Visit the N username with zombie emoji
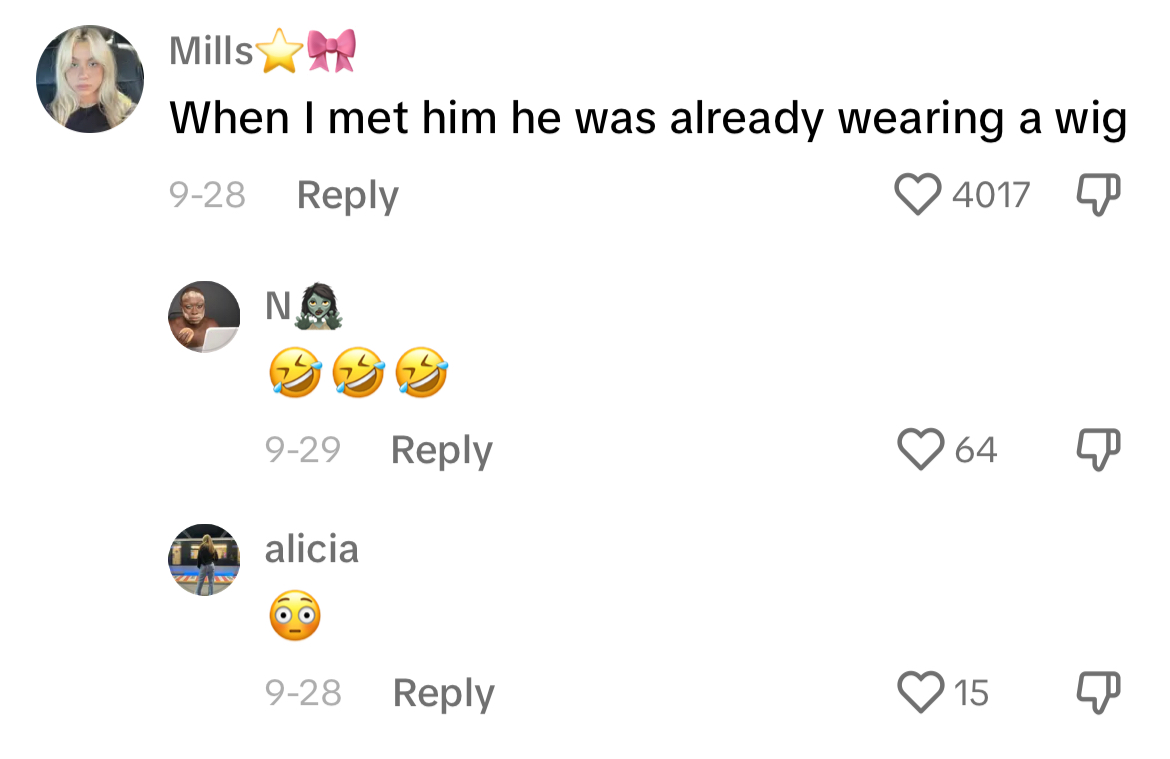The width and height of the screenshot is (1170, 759). (x=304, y=306)
